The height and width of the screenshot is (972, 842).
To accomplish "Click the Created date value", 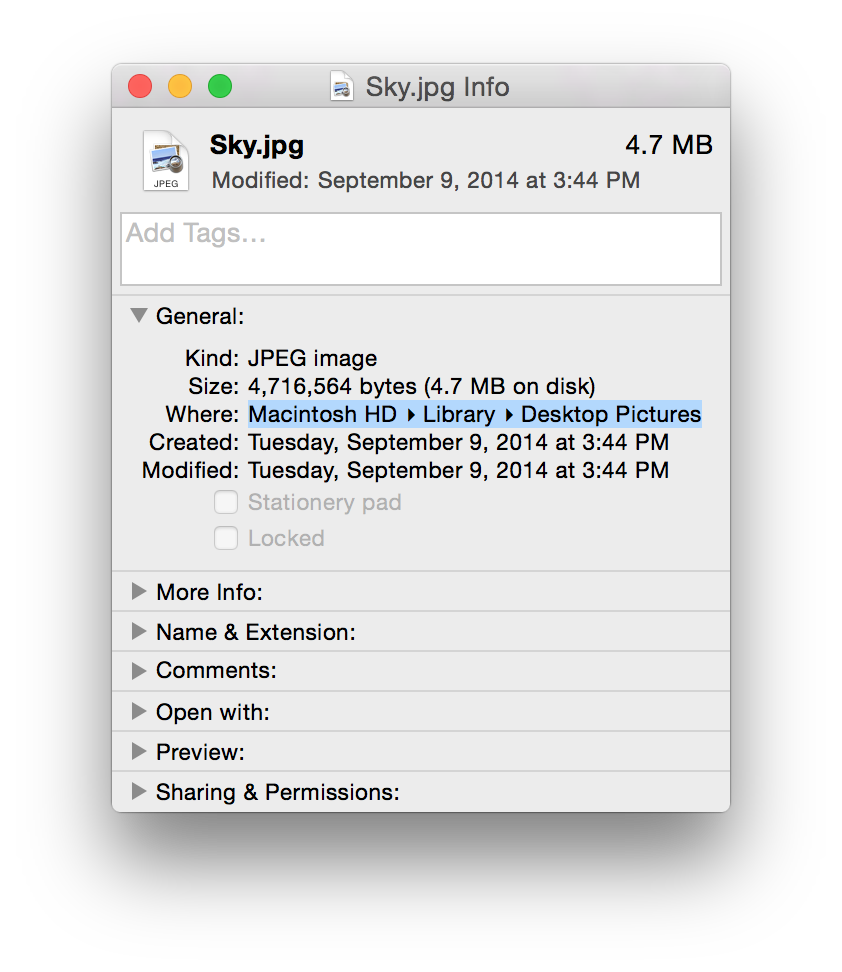I will coord(459,442).
